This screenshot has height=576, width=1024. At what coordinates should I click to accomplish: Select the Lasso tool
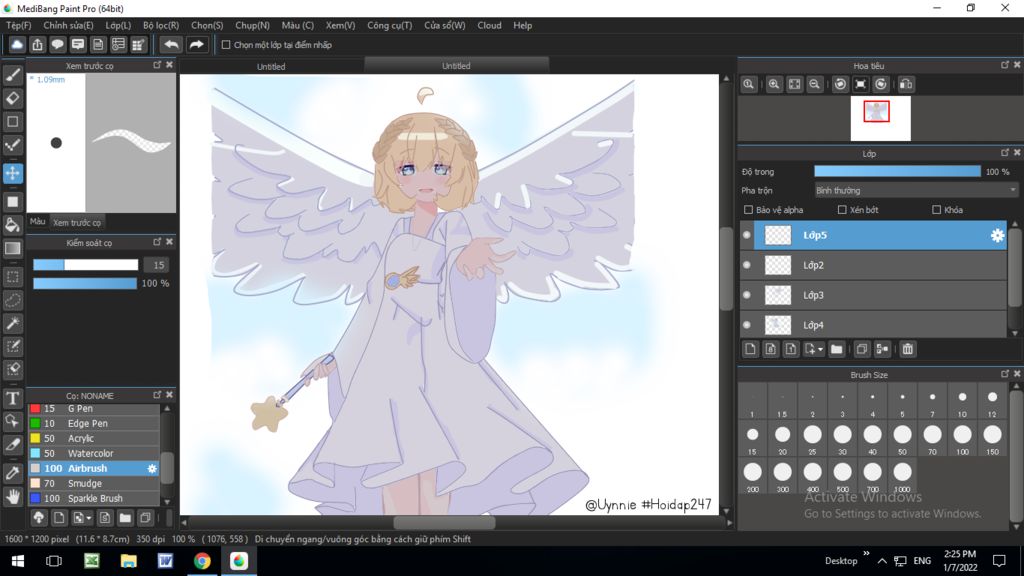(x=12, y=300)
